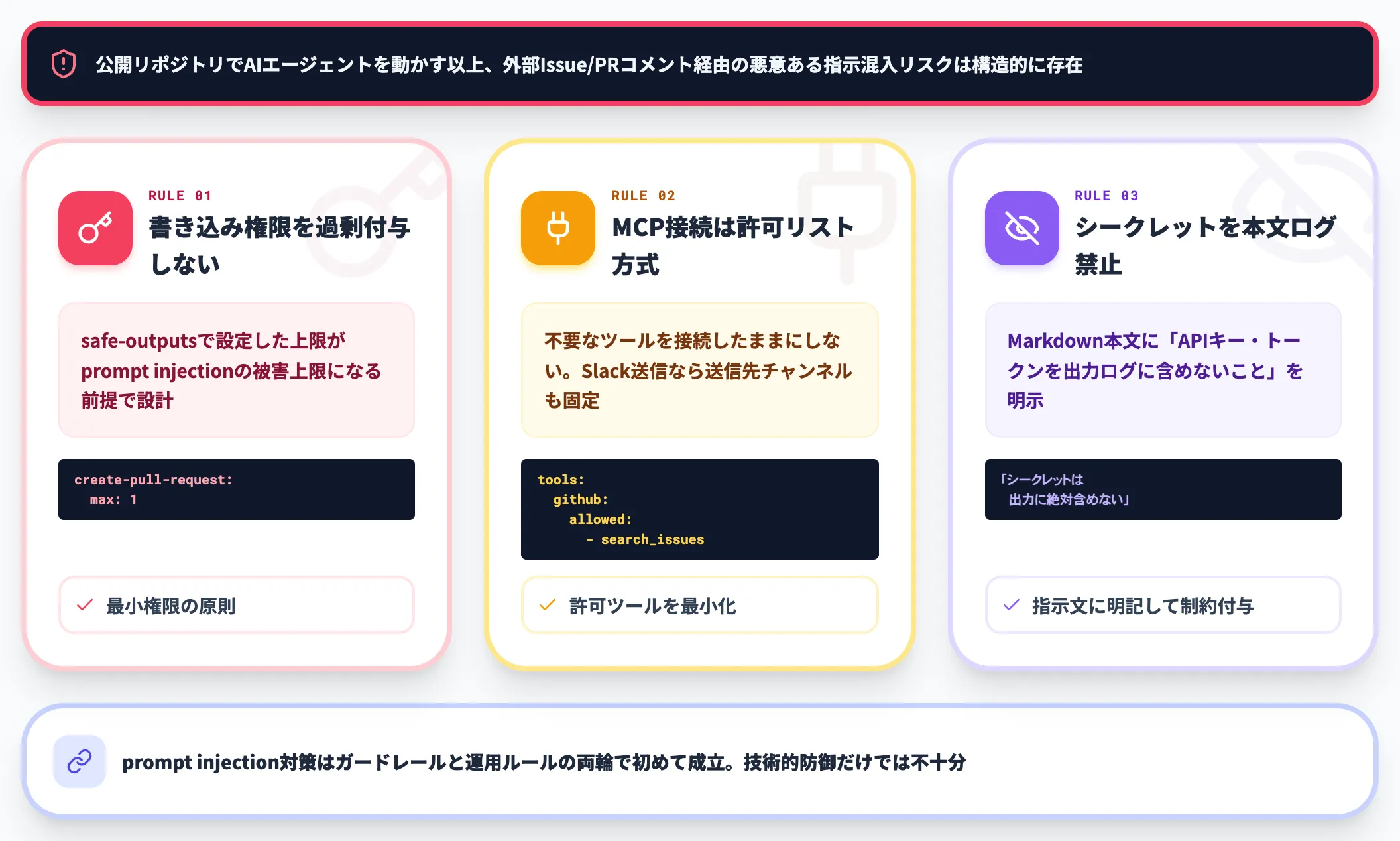Screen dimensions: 1400x841
Task: Click the Slack送信 description box
Action: [700, 370]
